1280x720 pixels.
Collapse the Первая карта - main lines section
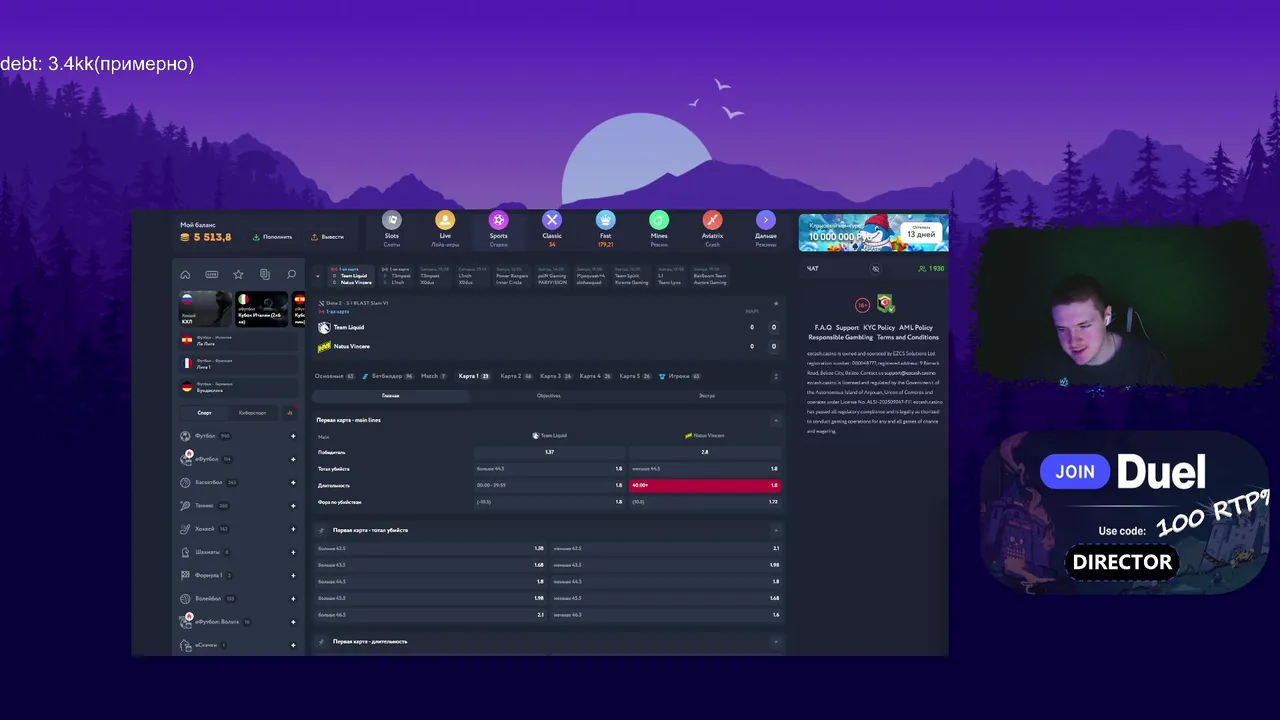tap(776, 420)
